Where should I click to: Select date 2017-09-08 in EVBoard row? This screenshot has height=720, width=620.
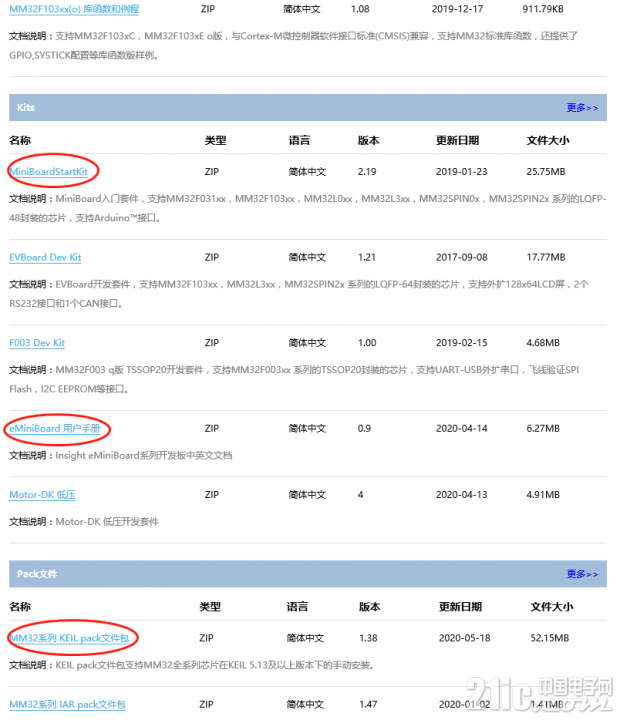pyautogui.click(x=462, y=258)
